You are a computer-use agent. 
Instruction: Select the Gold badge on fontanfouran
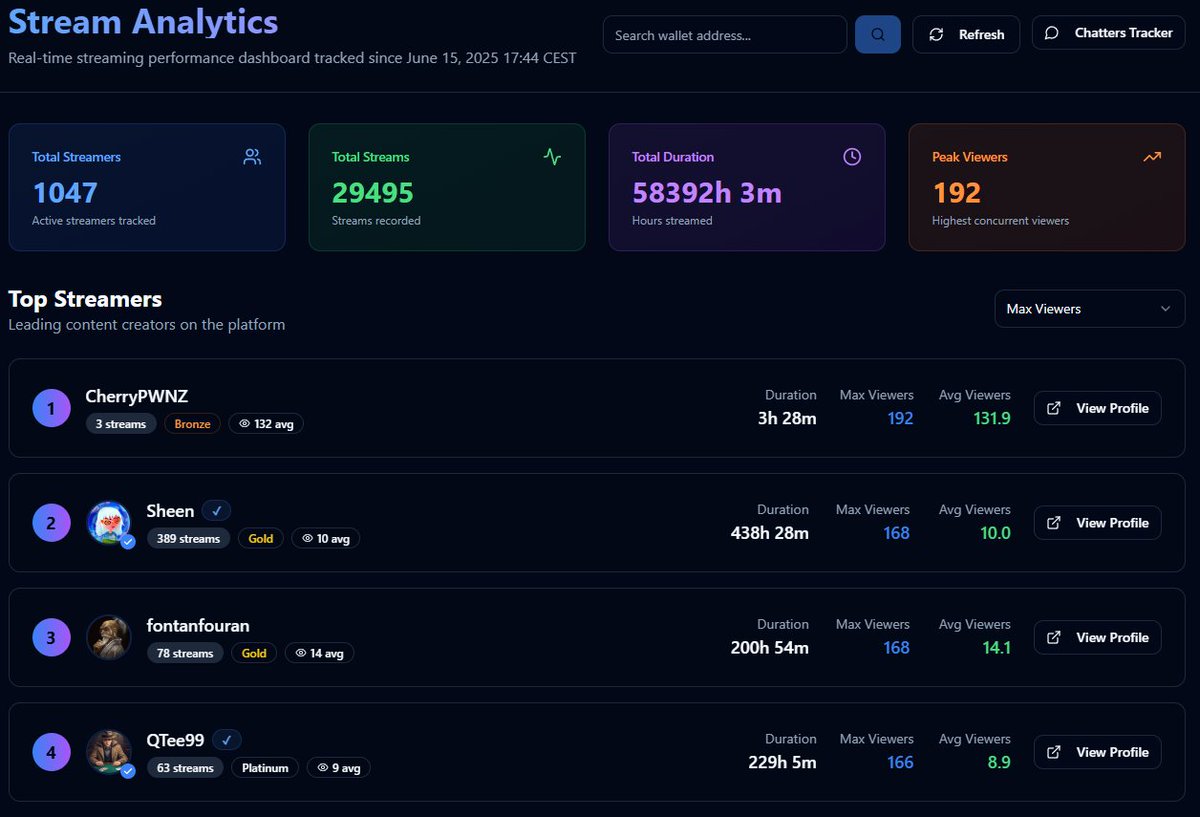click(254, 652)
